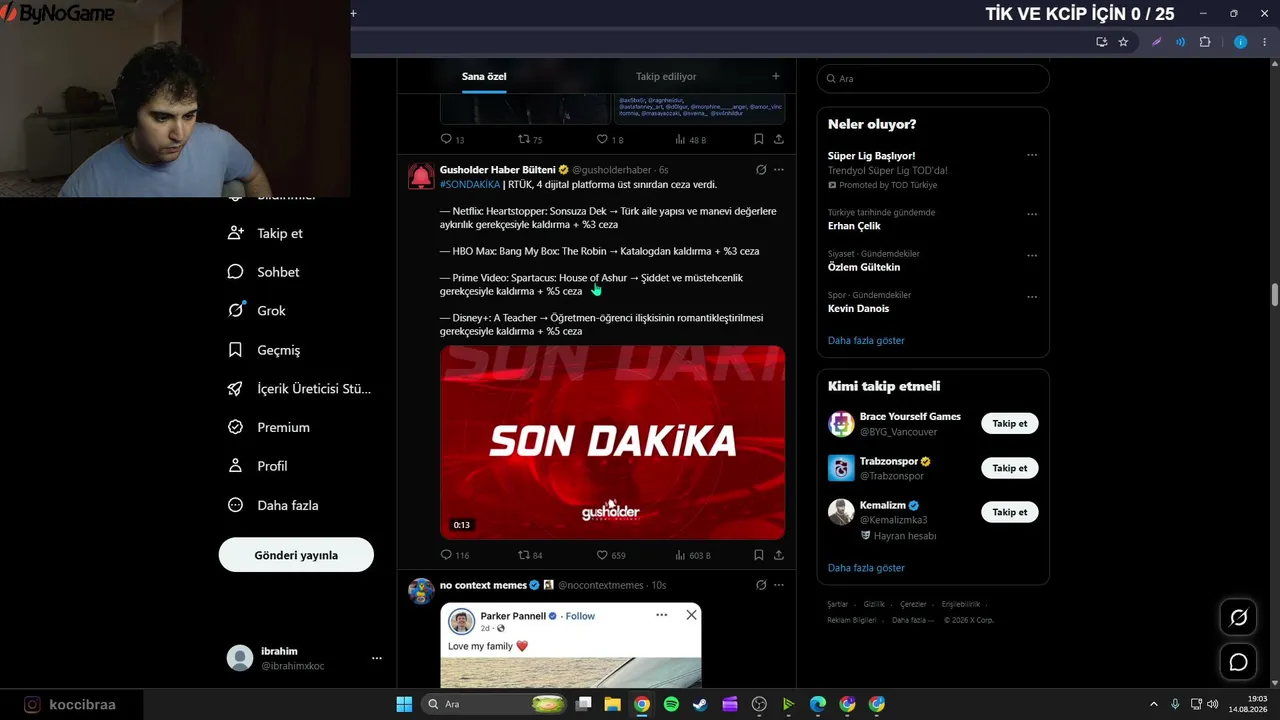This screenshot has width=1280, height=720.
Task: Open File Explorer from the taskbar
Action: click(612, 704)
